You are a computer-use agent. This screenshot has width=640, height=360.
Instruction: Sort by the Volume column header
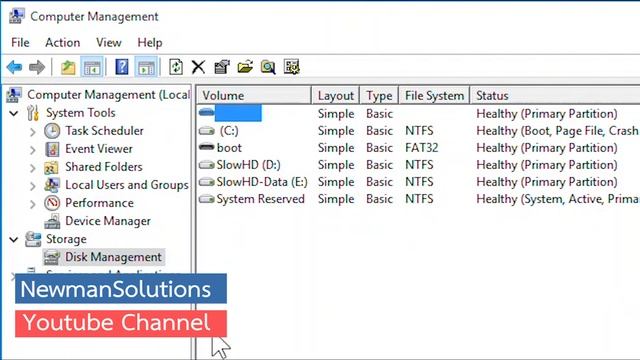coord(254,96)
